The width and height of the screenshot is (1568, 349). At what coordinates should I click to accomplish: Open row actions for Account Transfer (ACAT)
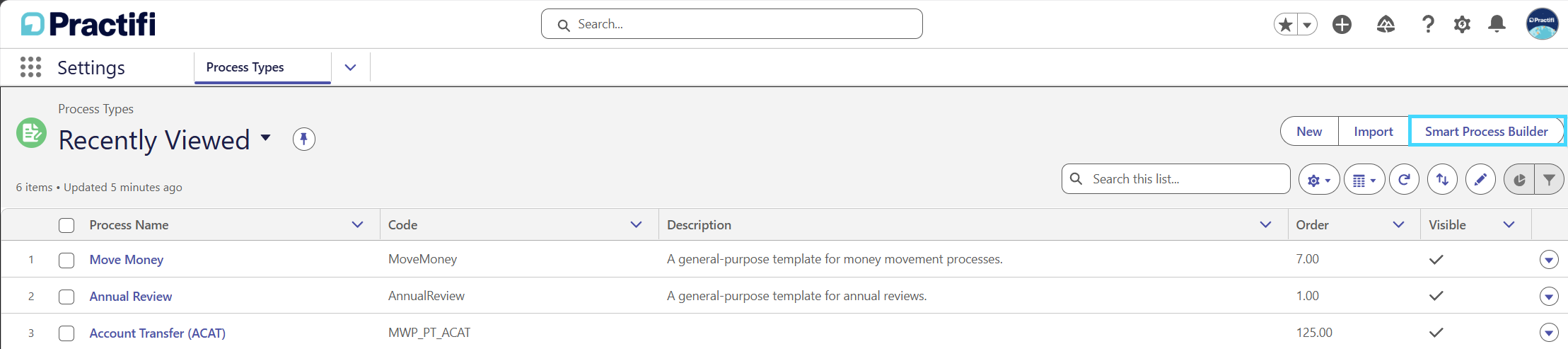click(1549, 333)
